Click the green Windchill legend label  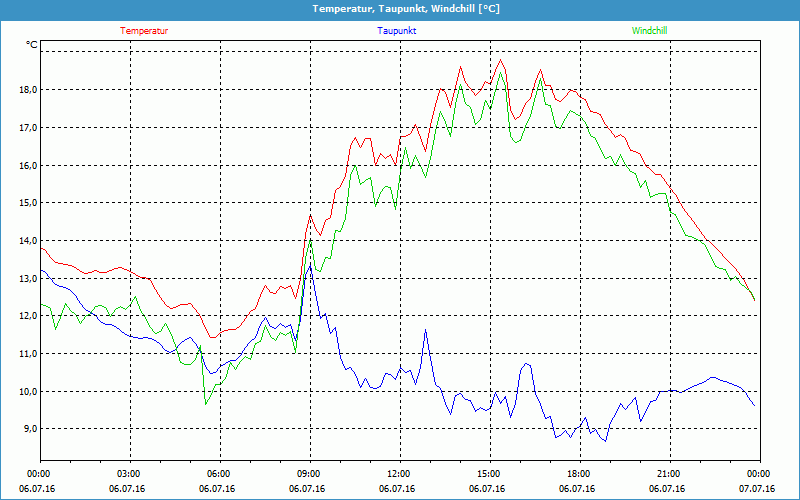(649, 31)
